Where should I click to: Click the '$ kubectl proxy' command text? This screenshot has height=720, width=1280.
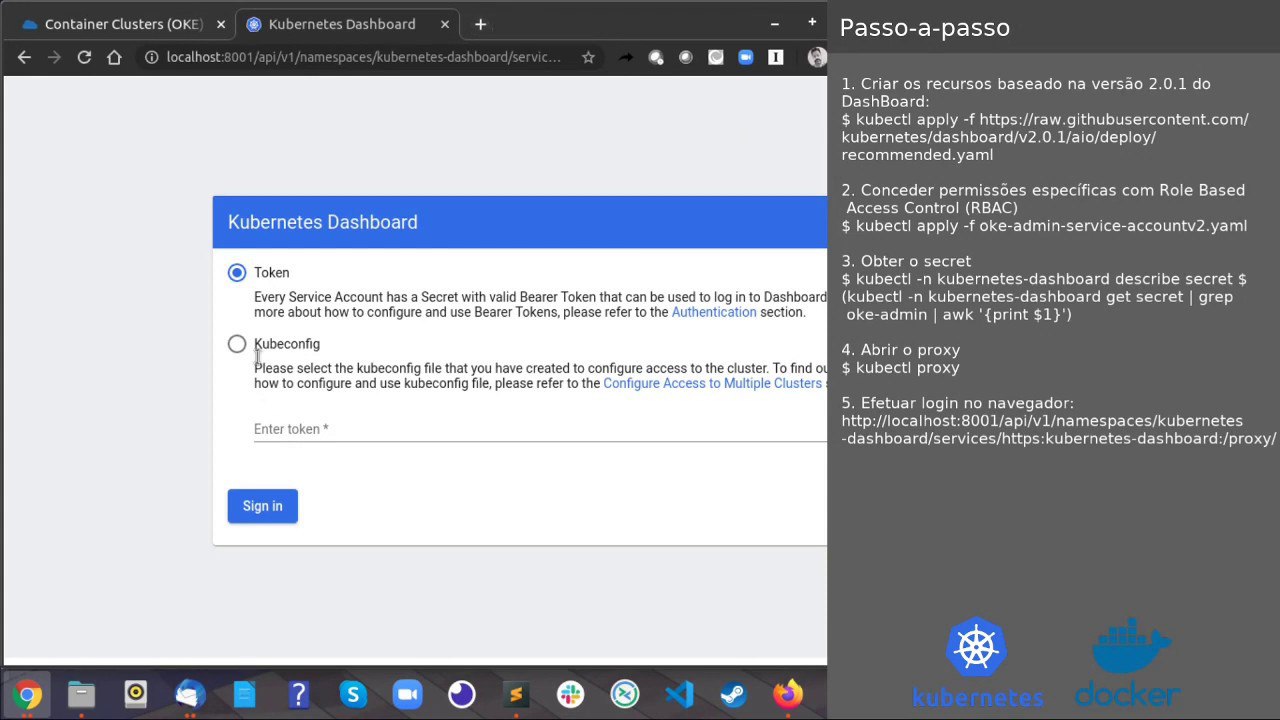pyautogui.click(x=900, y=367)
